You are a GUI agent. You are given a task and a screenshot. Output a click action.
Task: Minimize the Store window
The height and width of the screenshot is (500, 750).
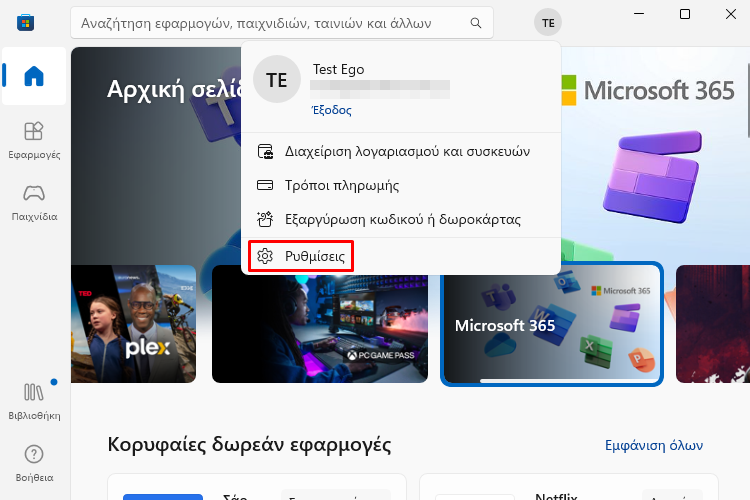639,14
